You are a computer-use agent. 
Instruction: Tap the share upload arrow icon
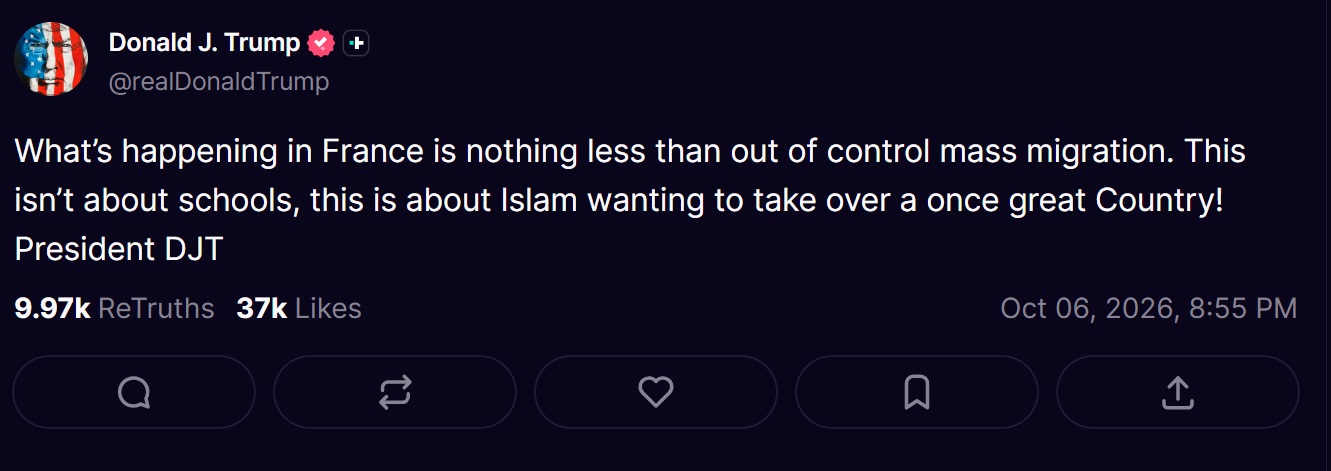[x=1177, y=392]
